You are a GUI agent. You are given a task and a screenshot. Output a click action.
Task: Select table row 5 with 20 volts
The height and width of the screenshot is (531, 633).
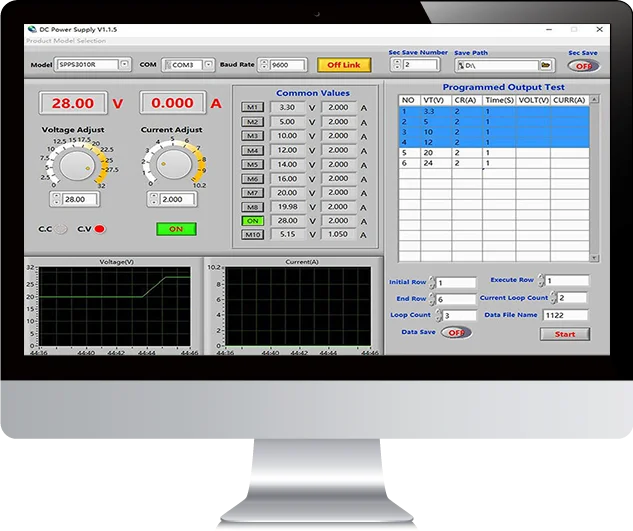(494, 153)
